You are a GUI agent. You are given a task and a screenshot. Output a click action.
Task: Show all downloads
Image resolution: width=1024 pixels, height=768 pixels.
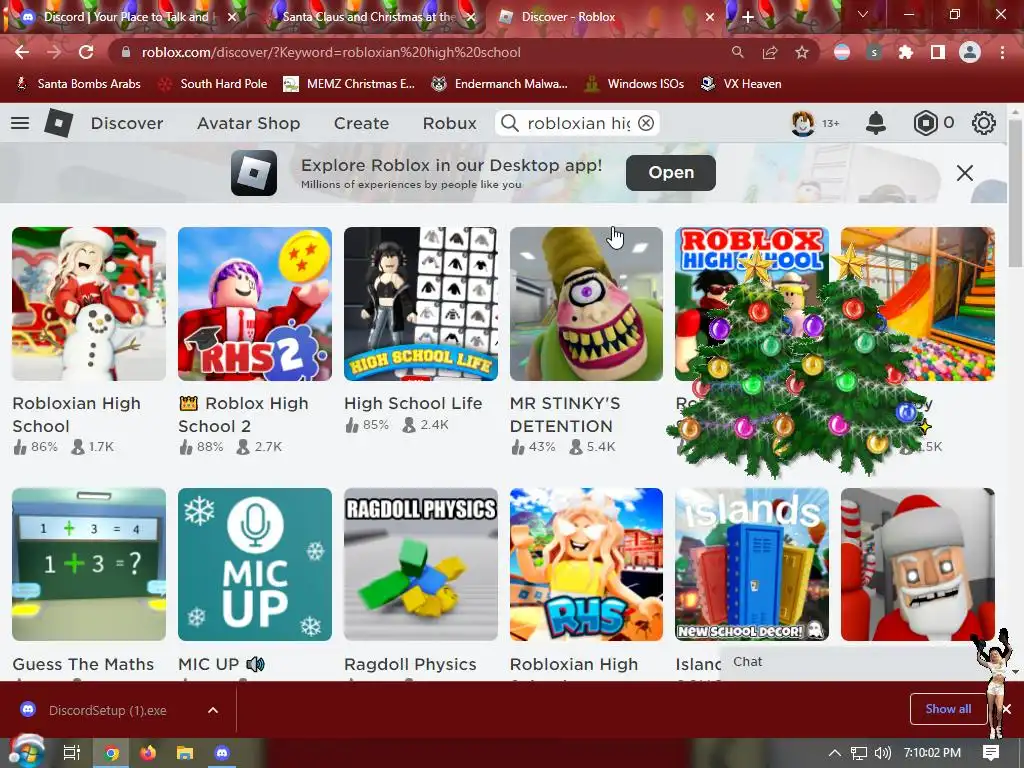(948, 709)
